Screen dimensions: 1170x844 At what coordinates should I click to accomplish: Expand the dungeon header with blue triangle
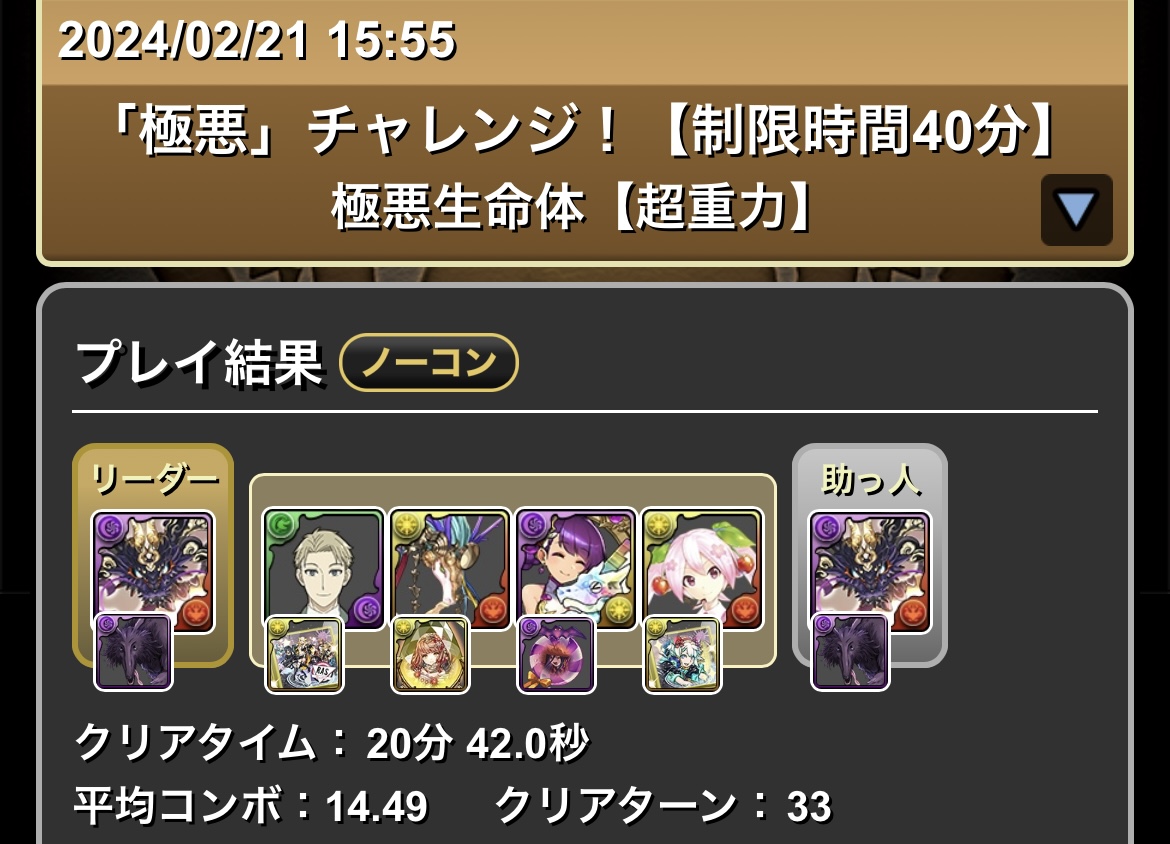pos(1077,210)
